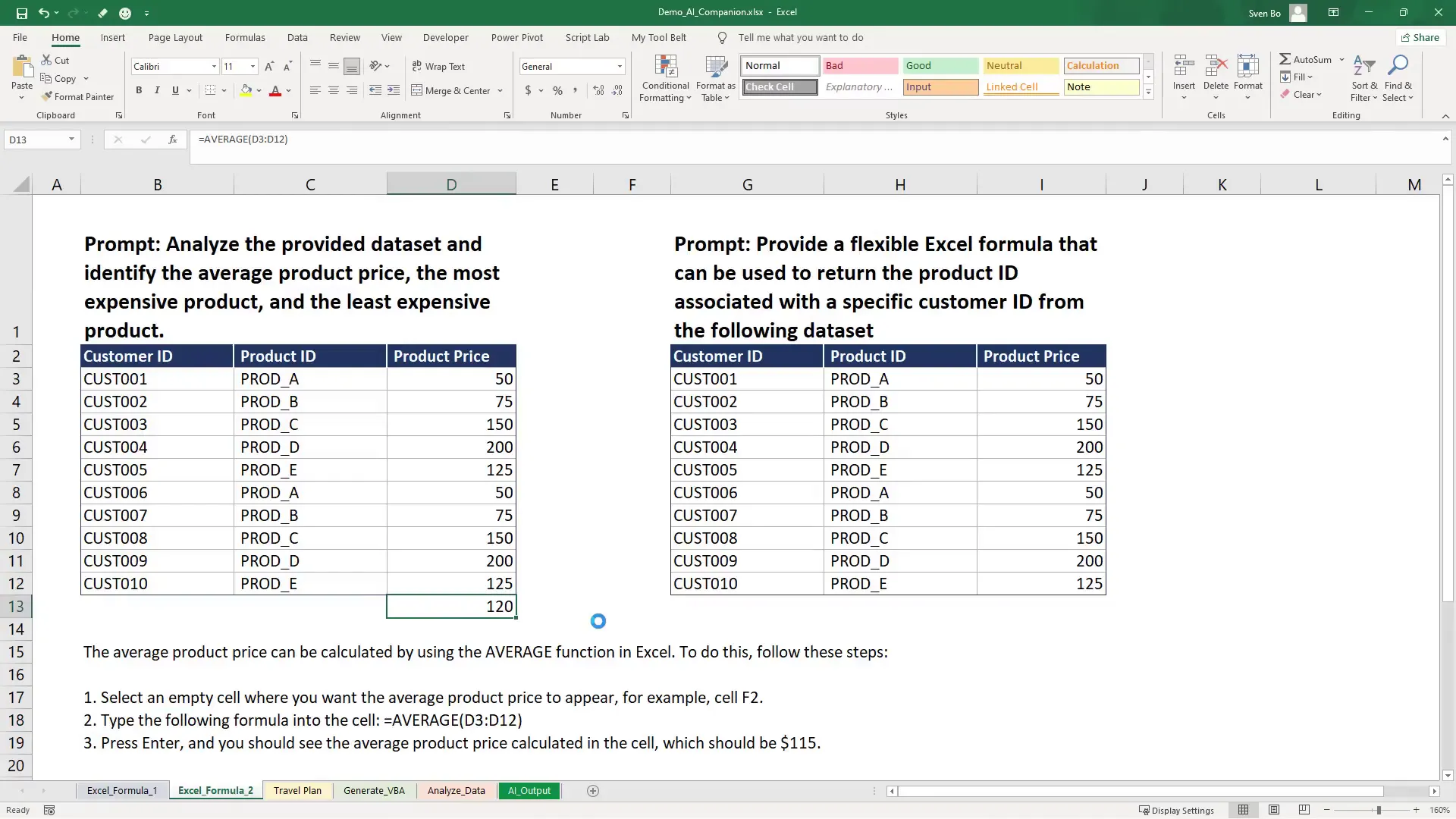This screenshot has width=1456, height=819.
Task: Click the Share button
Action: (x=1420, y=37)
